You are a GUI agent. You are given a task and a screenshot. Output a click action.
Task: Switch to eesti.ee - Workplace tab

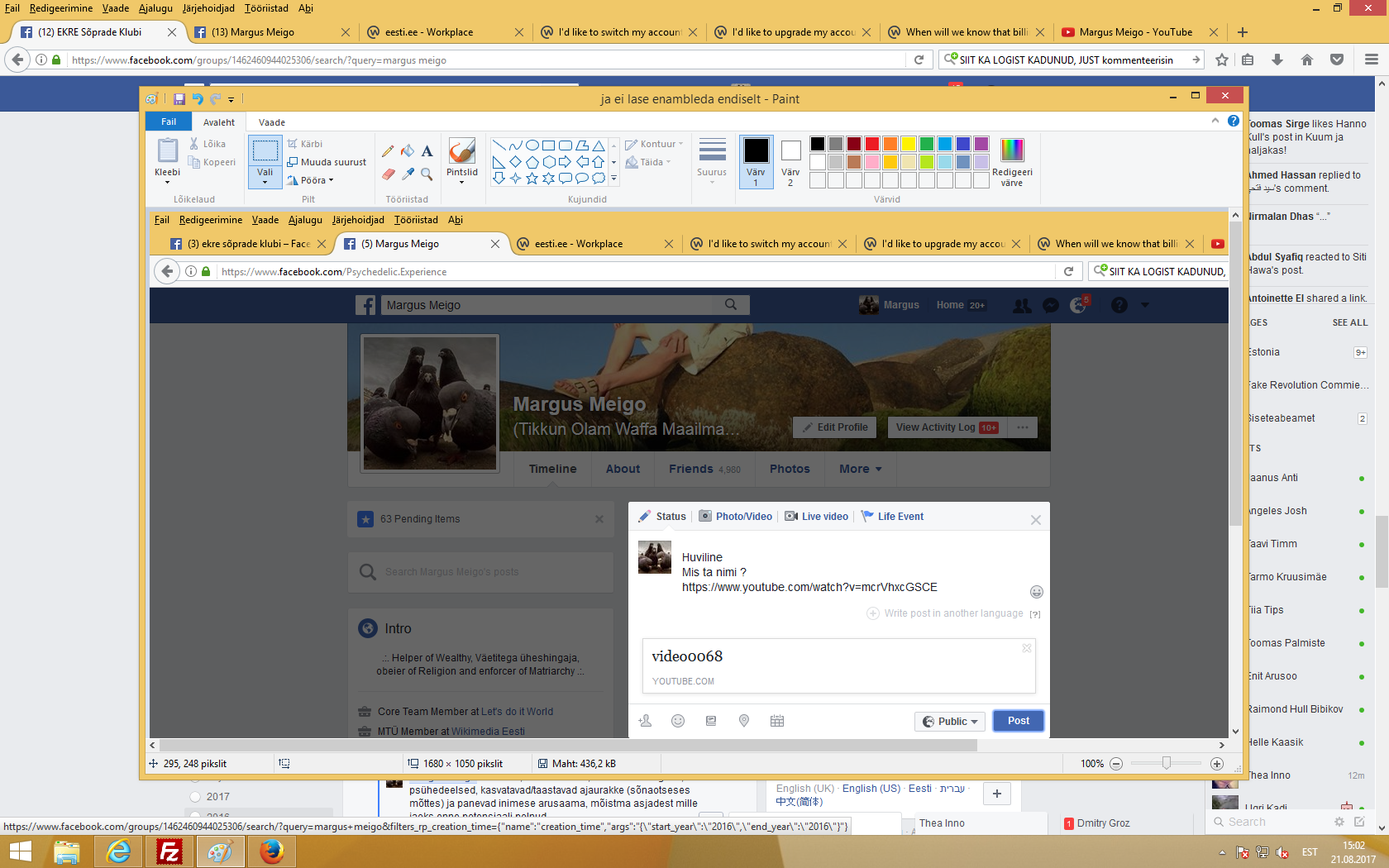(443, 32)
